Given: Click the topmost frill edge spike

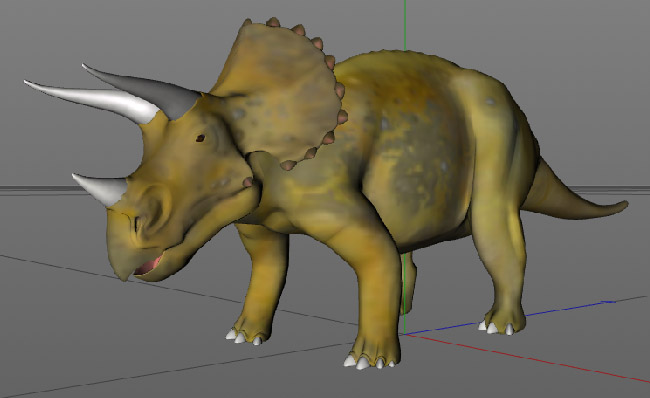Looking at the screenshot, I should point(273,22).
